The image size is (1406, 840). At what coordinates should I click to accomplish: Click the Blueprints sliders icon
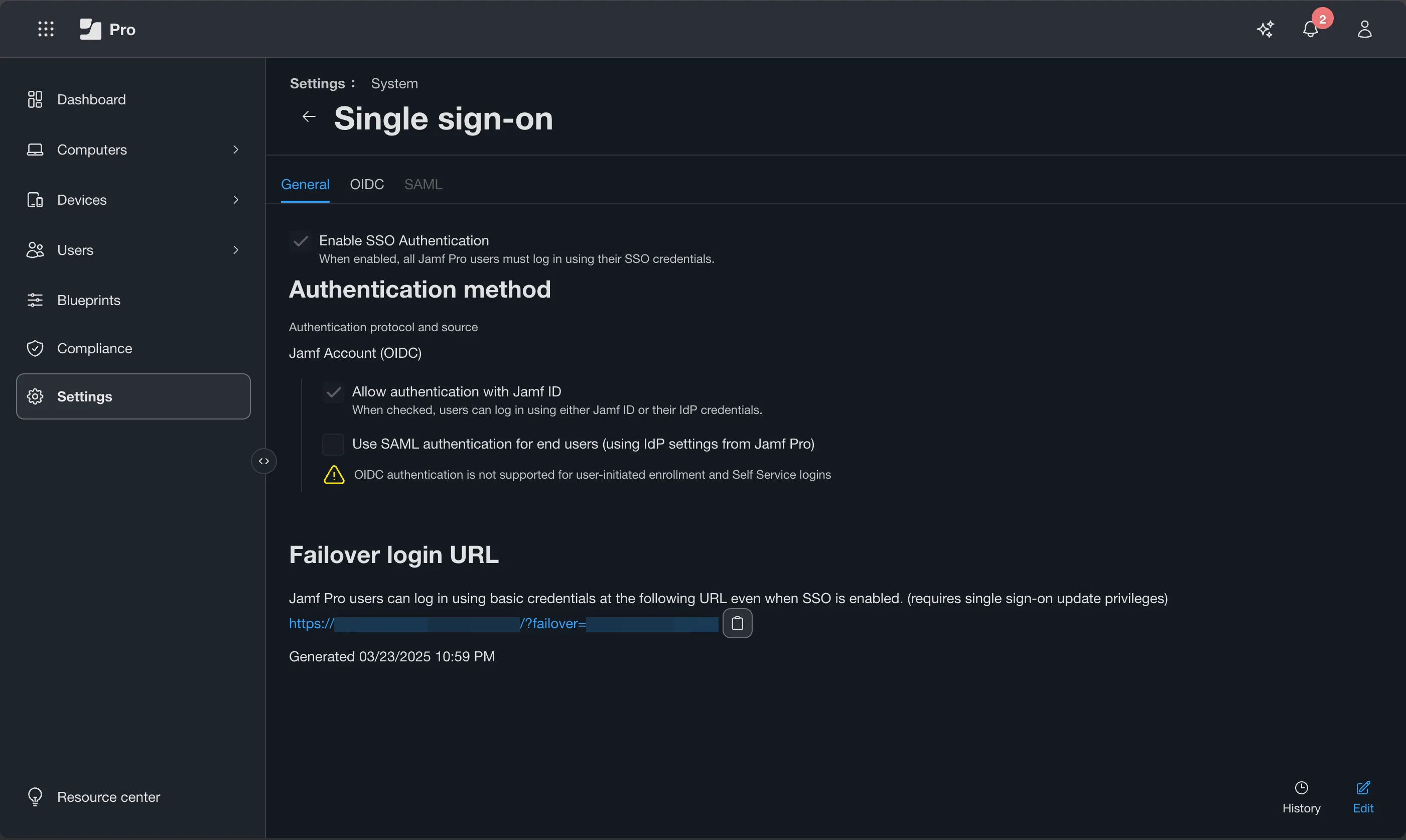tap(35, 300)
